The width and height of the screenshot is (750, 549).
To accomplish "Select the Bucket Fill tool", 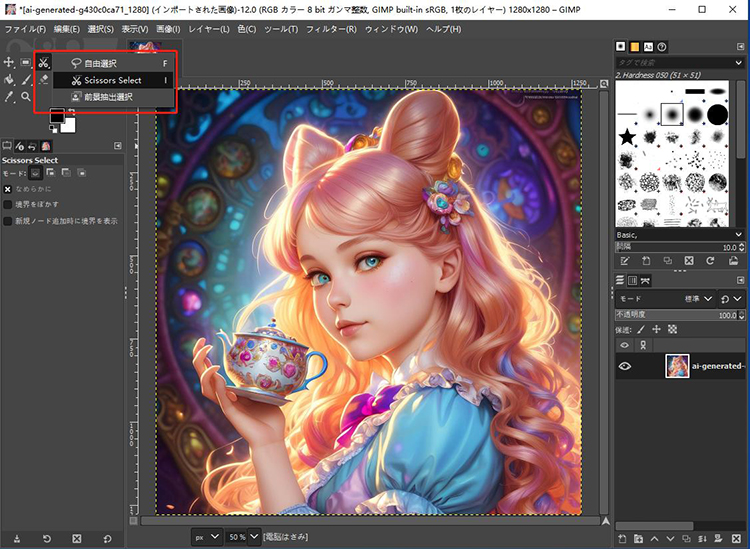I will (x=9, y=79).
